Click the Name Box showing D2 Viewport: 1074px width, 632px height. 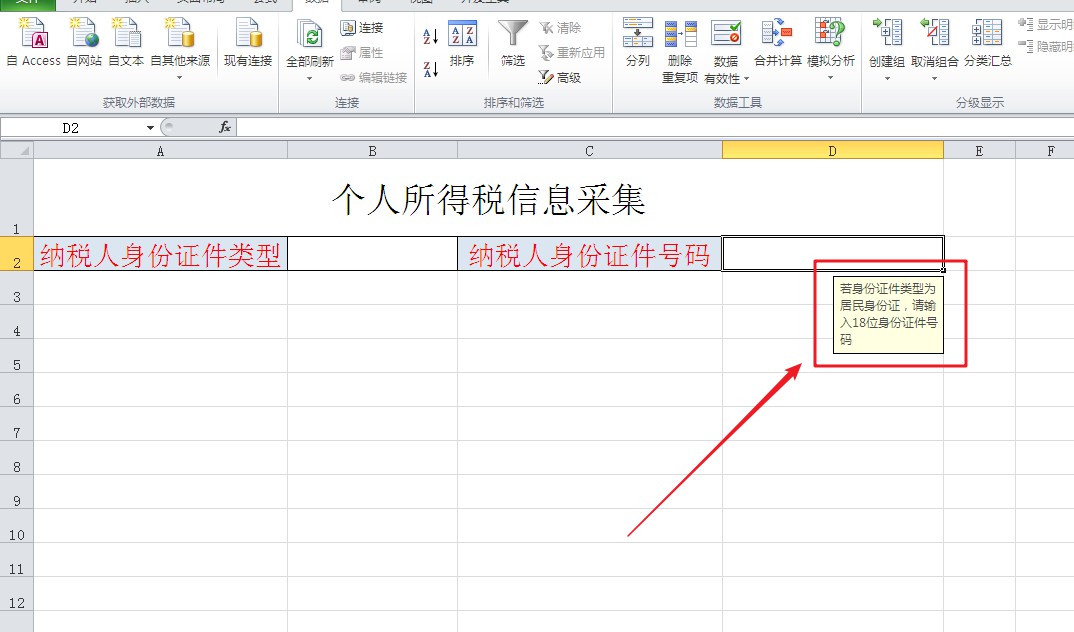71,128
